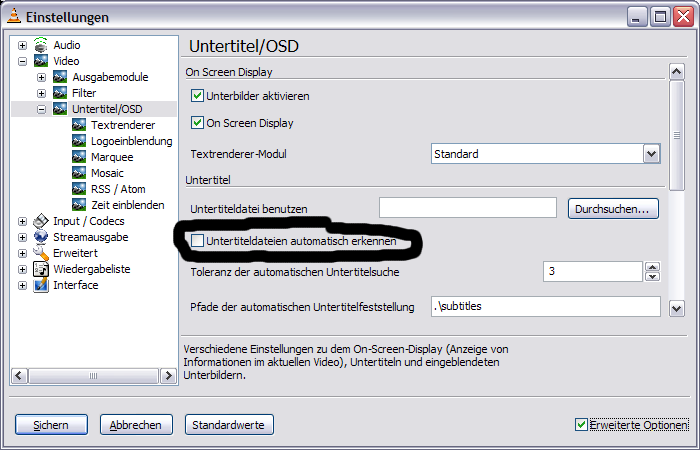The image size is (700, 450).
Task: Click the Textrenderer icon
Action: 79,125
